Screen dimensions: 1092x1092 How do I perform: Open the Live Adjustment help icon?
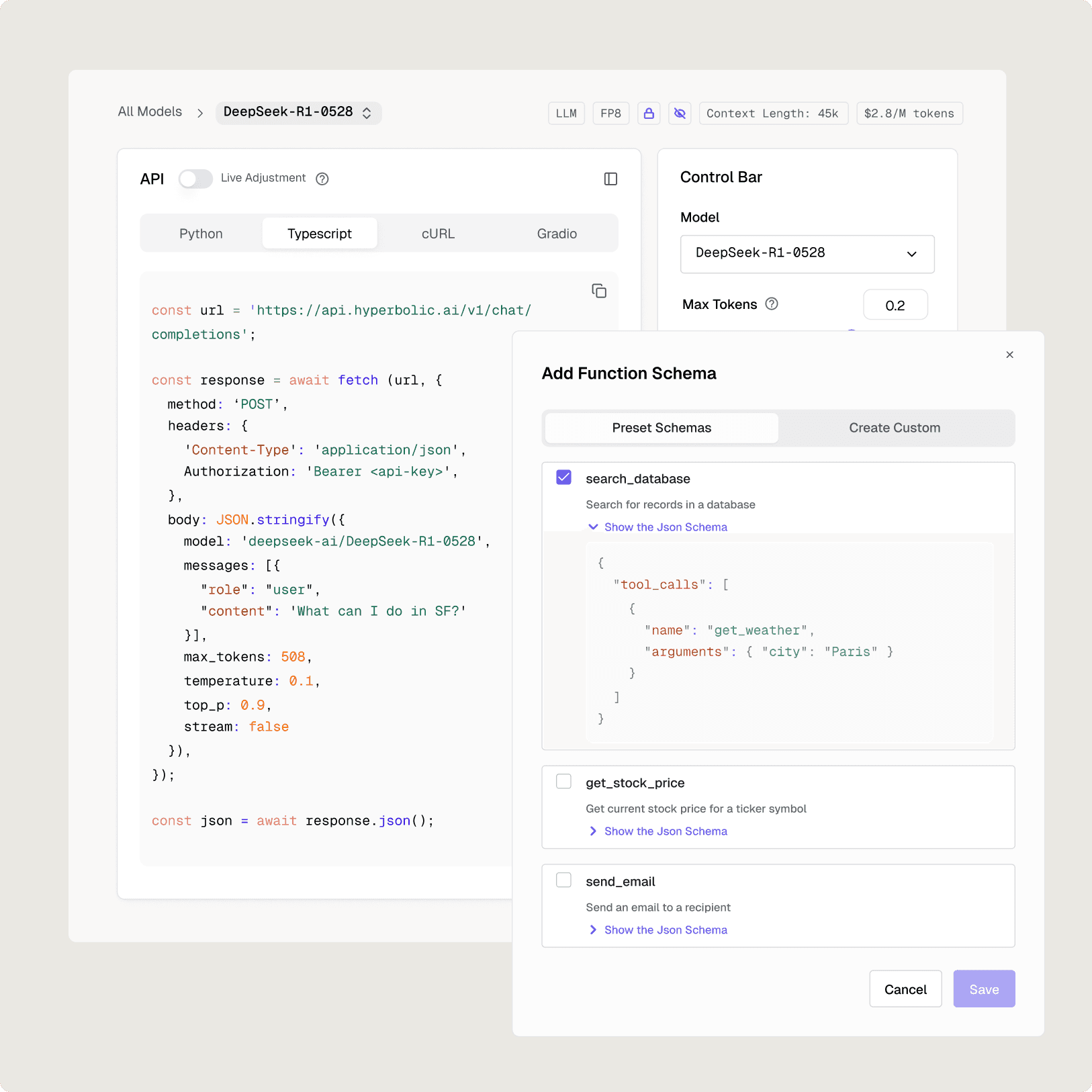(322, 179)
